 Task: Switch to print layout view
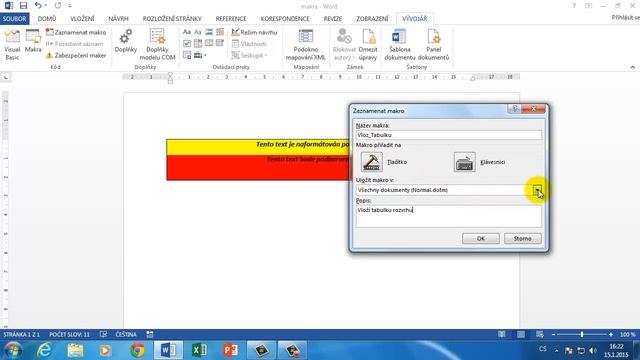point(521,334)
